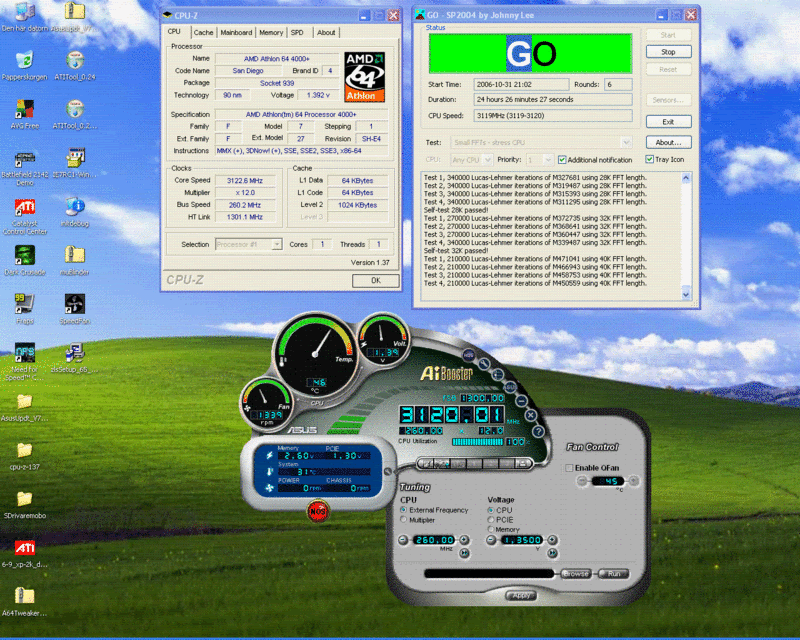The image size is (800, 640).
Task: Click the Apply button in AiBooster
Action: (521, 596)
